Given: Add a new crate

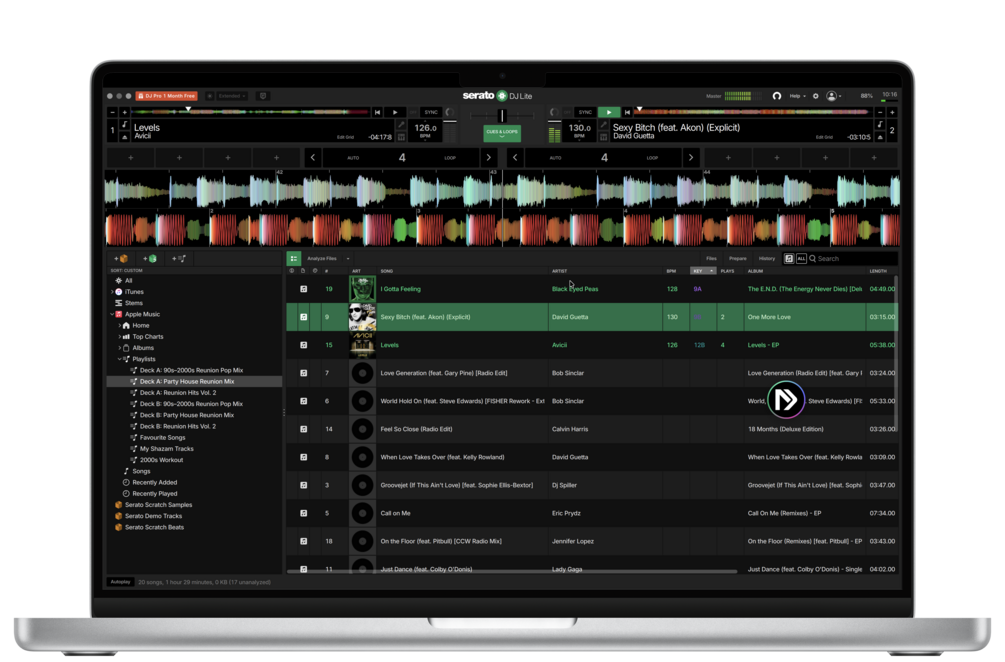Looking at the screenshot, I should tap(121, 259).
